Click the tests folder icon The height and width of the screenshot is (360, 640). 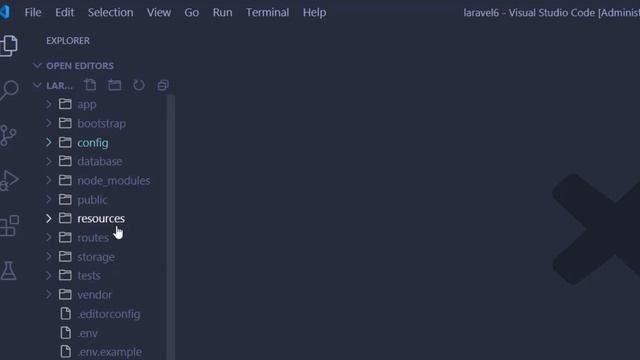pyautogui.click(x=65, y=276)
